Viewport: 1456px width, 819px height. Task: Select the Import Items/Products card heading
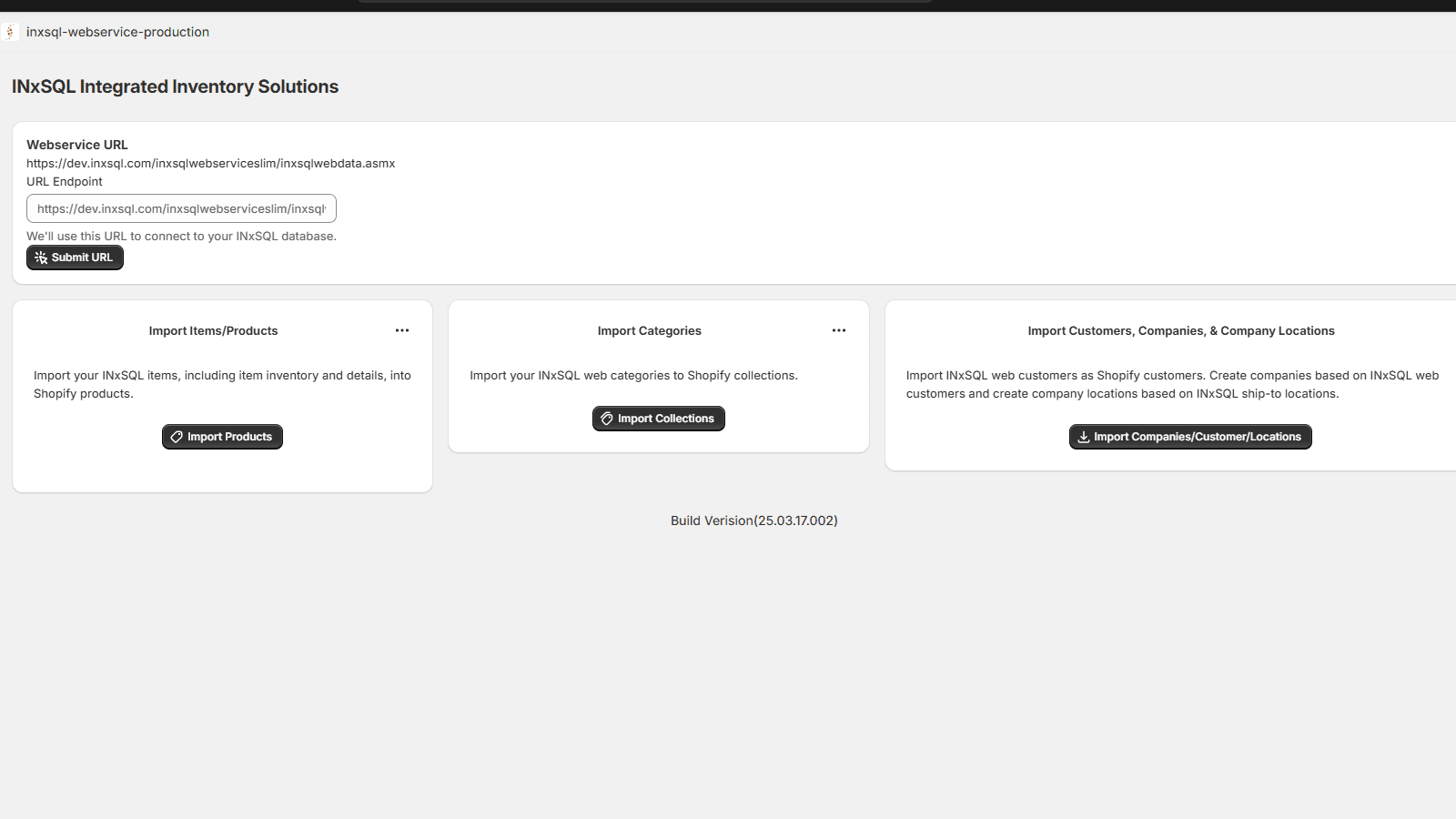(213, 330)
